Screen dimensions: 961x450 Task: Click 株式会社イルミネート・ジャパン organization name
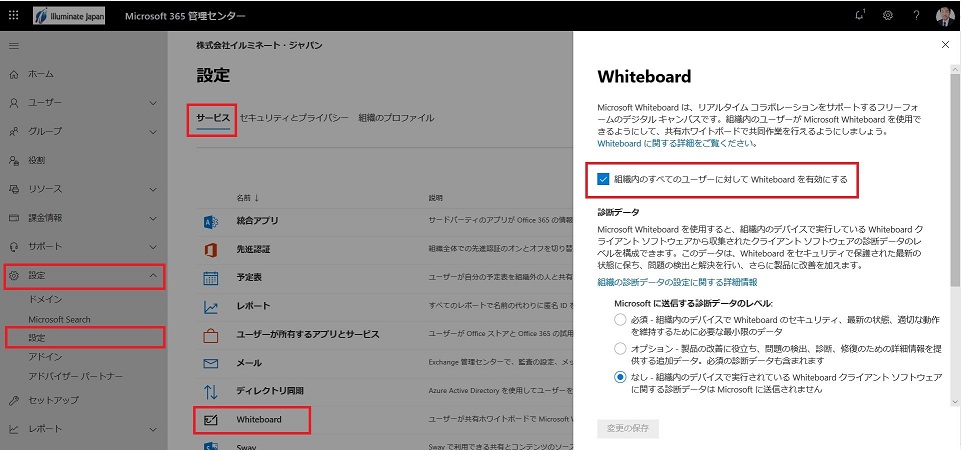[x=259, y=45]
